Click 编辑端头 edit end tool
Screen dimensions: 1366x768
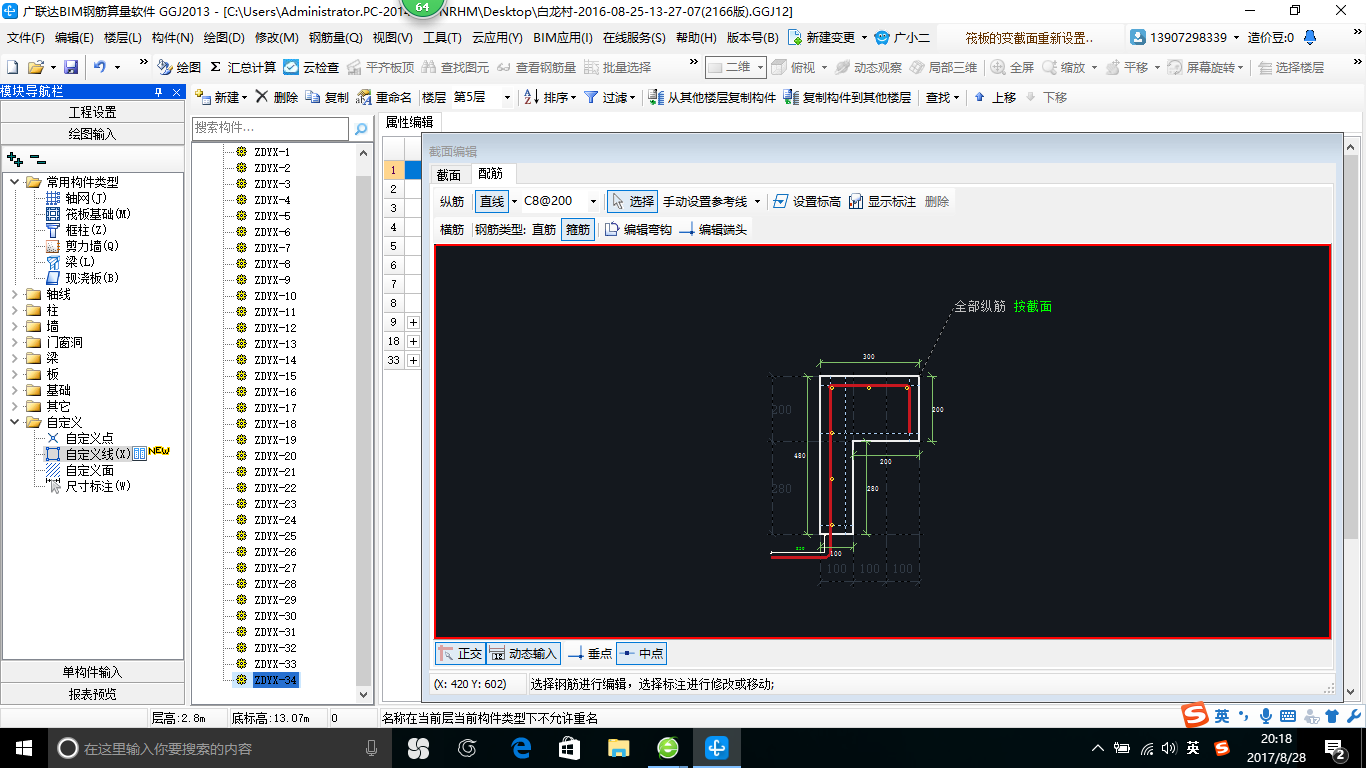[x=713, y=229]
